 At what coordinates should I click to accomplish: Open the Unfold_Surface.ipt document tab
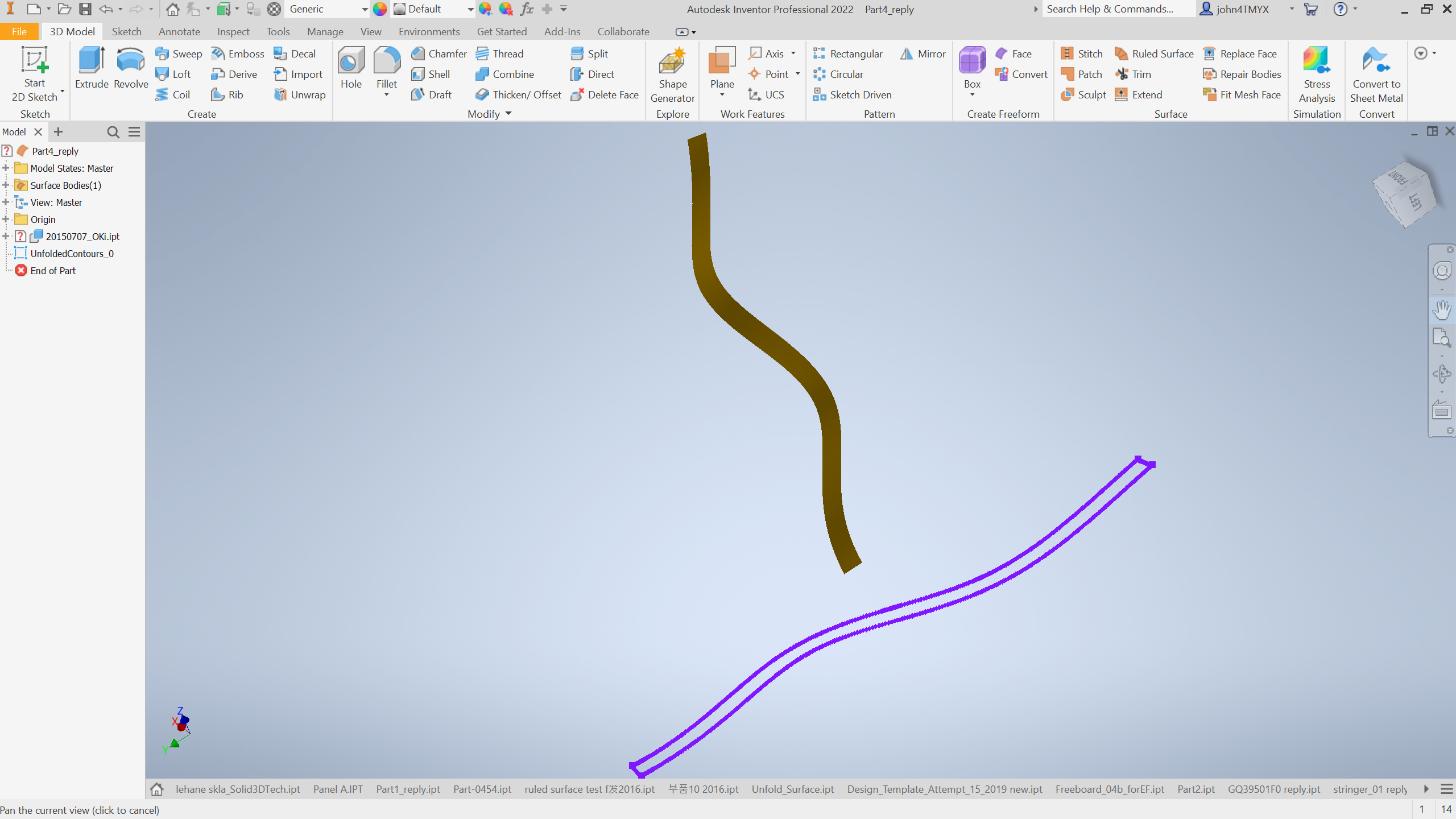792,789
